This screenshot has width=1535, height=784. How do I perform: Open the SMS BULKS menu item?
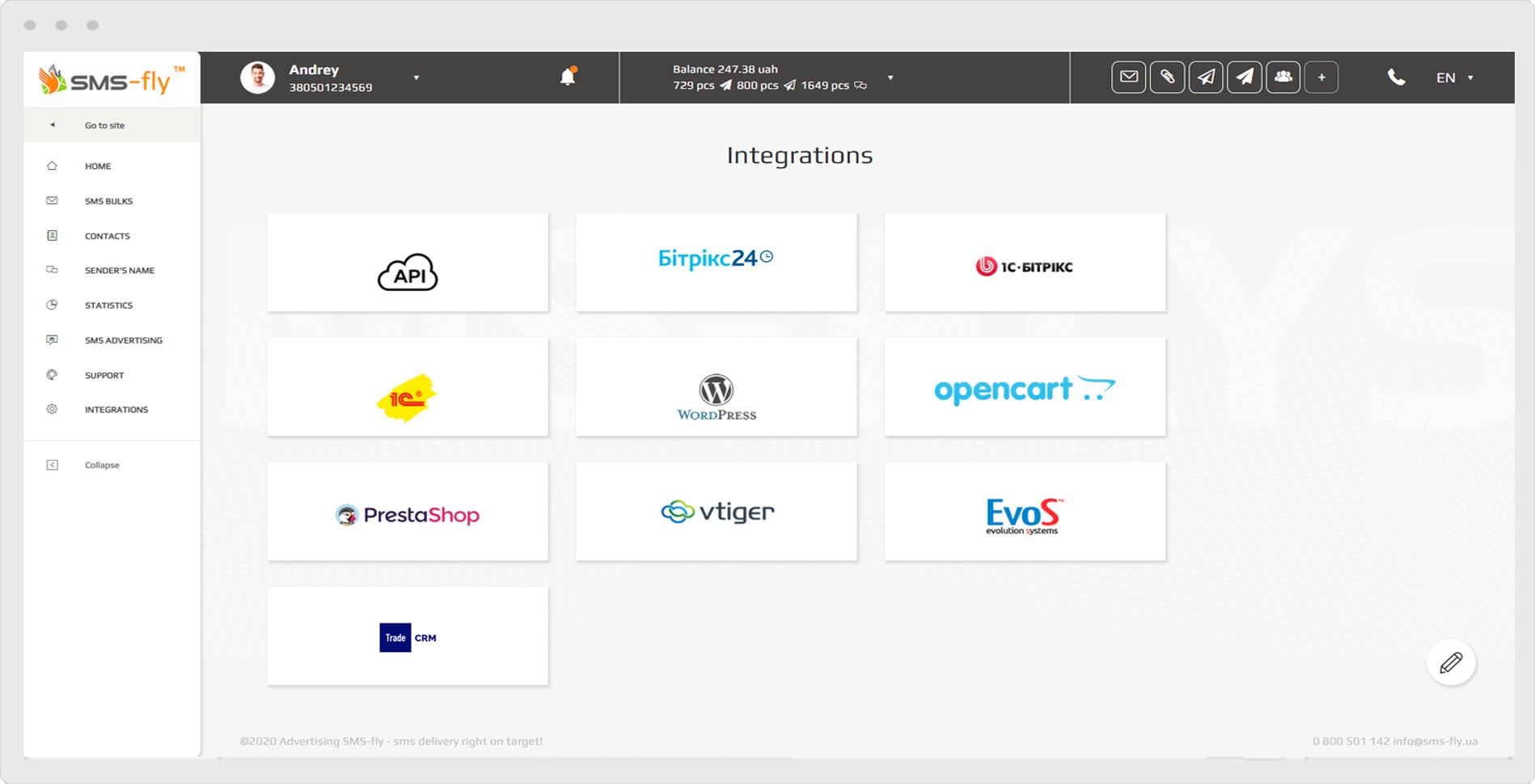[x=108, y=200]
